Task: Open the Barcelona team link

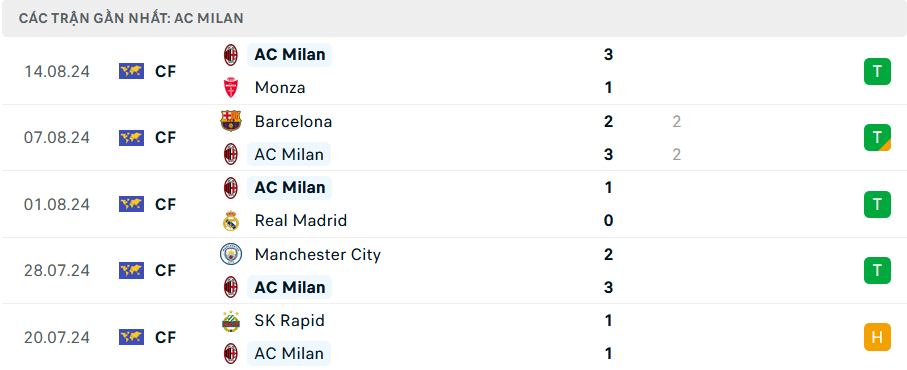Action: 293,121
